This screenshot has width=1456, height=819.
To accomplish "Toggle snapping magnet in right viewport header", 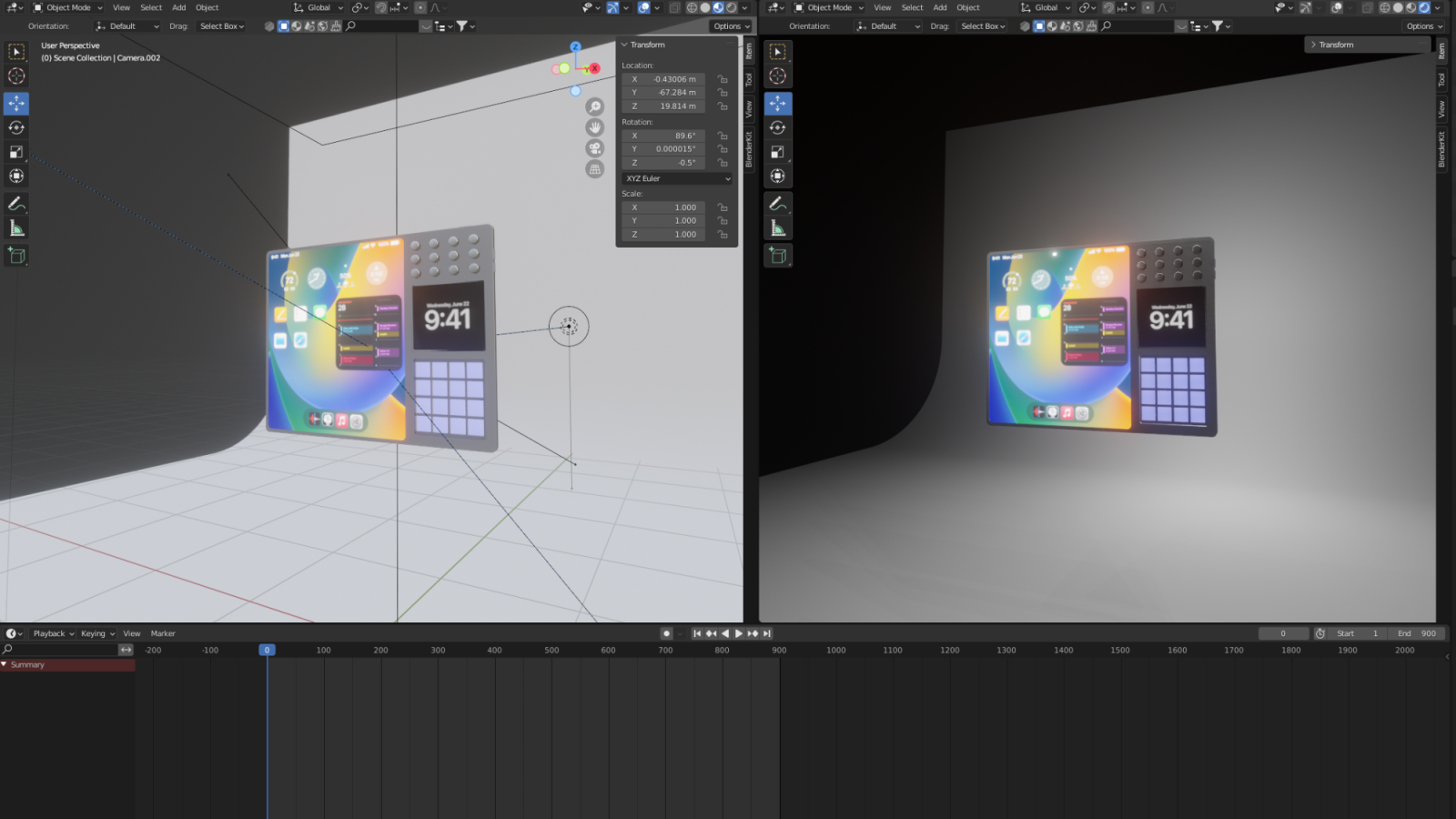I will click(x=1110, y=7).
